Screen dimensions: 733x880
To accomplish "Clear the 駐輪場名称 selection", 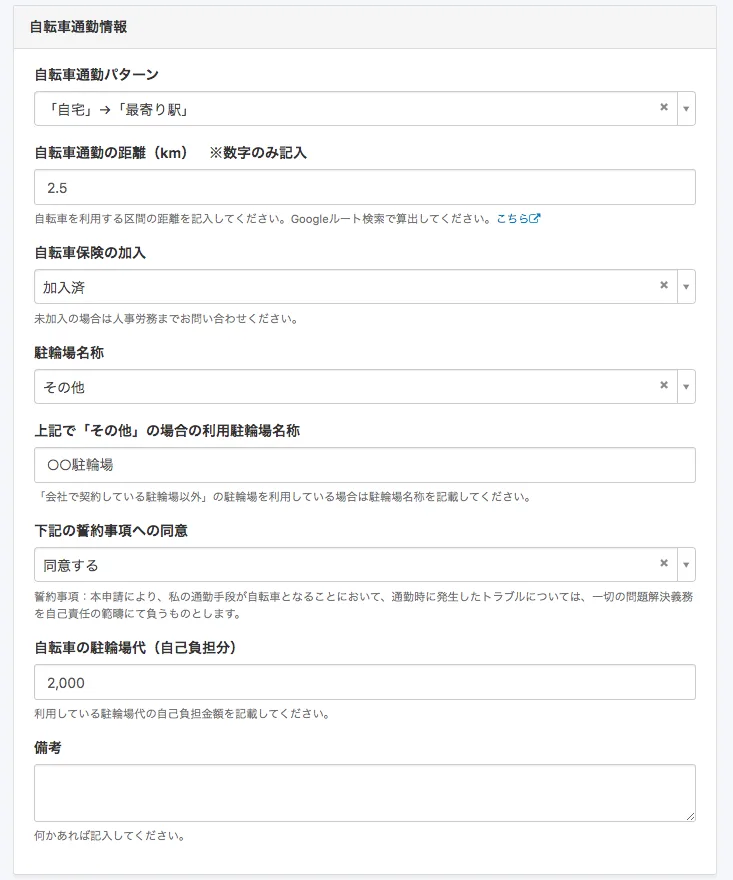I will pyautogui.click(x=663, y=384).
